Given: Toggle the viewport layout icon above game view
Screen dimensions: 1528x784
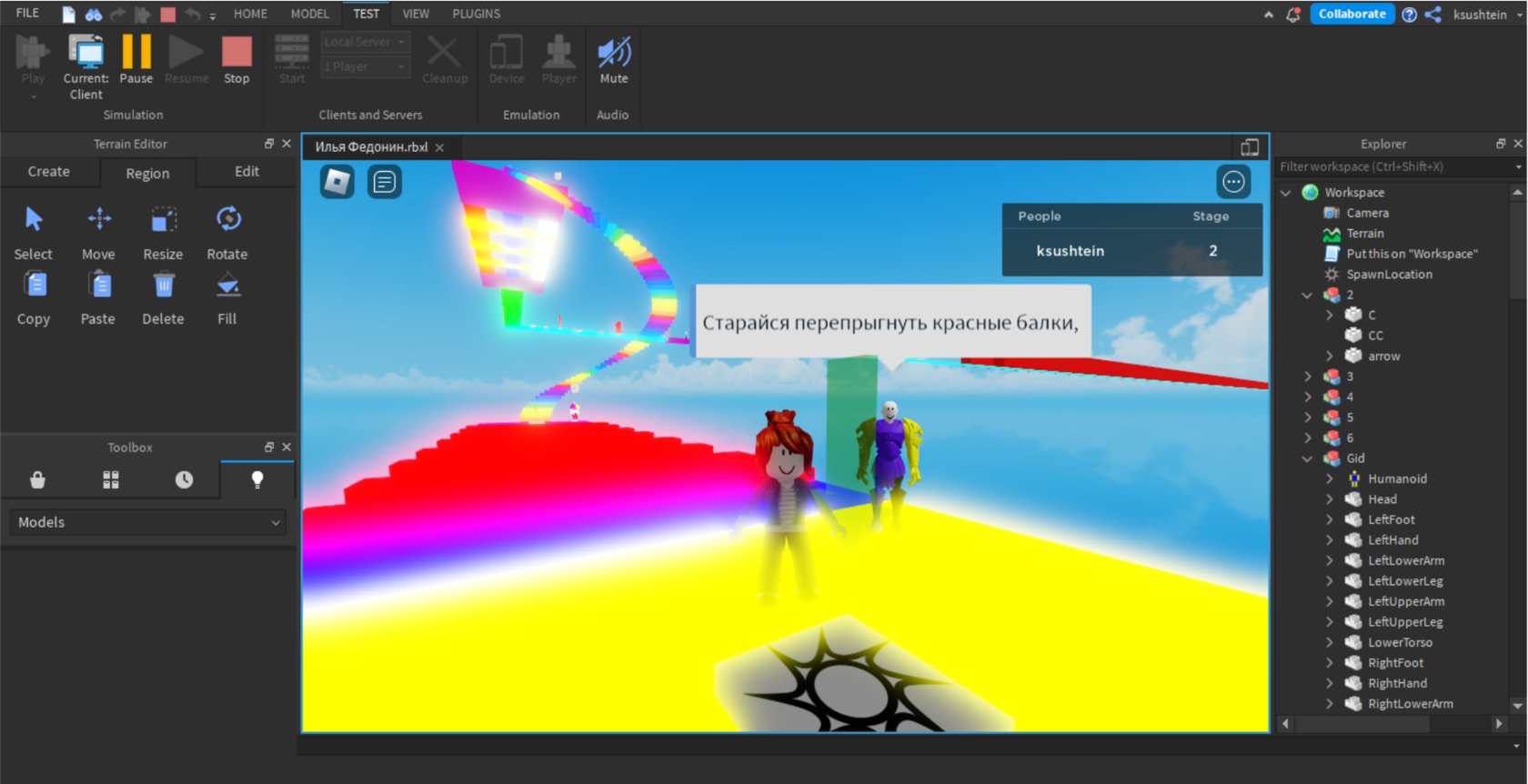Looking at the screenshot, I should pos(1250,147).
